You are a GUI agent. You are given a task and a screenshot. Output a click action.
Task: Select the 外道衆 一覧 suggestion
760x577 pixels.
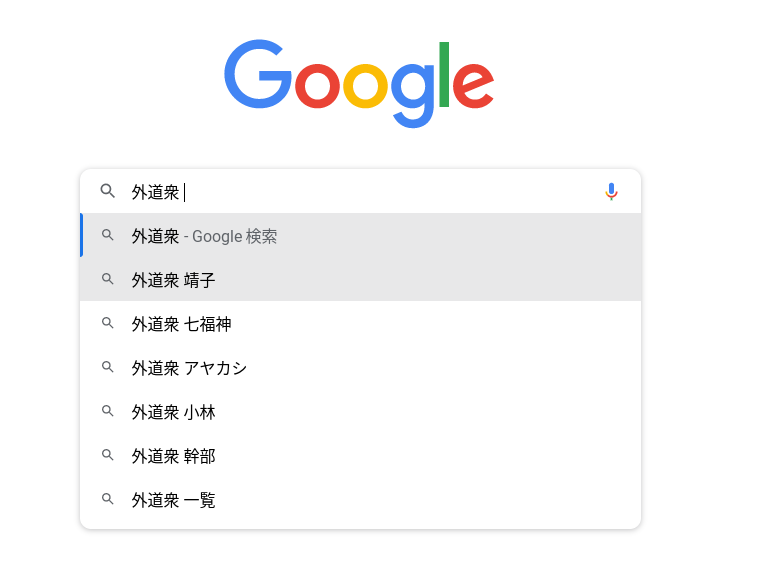click(173, 500)
